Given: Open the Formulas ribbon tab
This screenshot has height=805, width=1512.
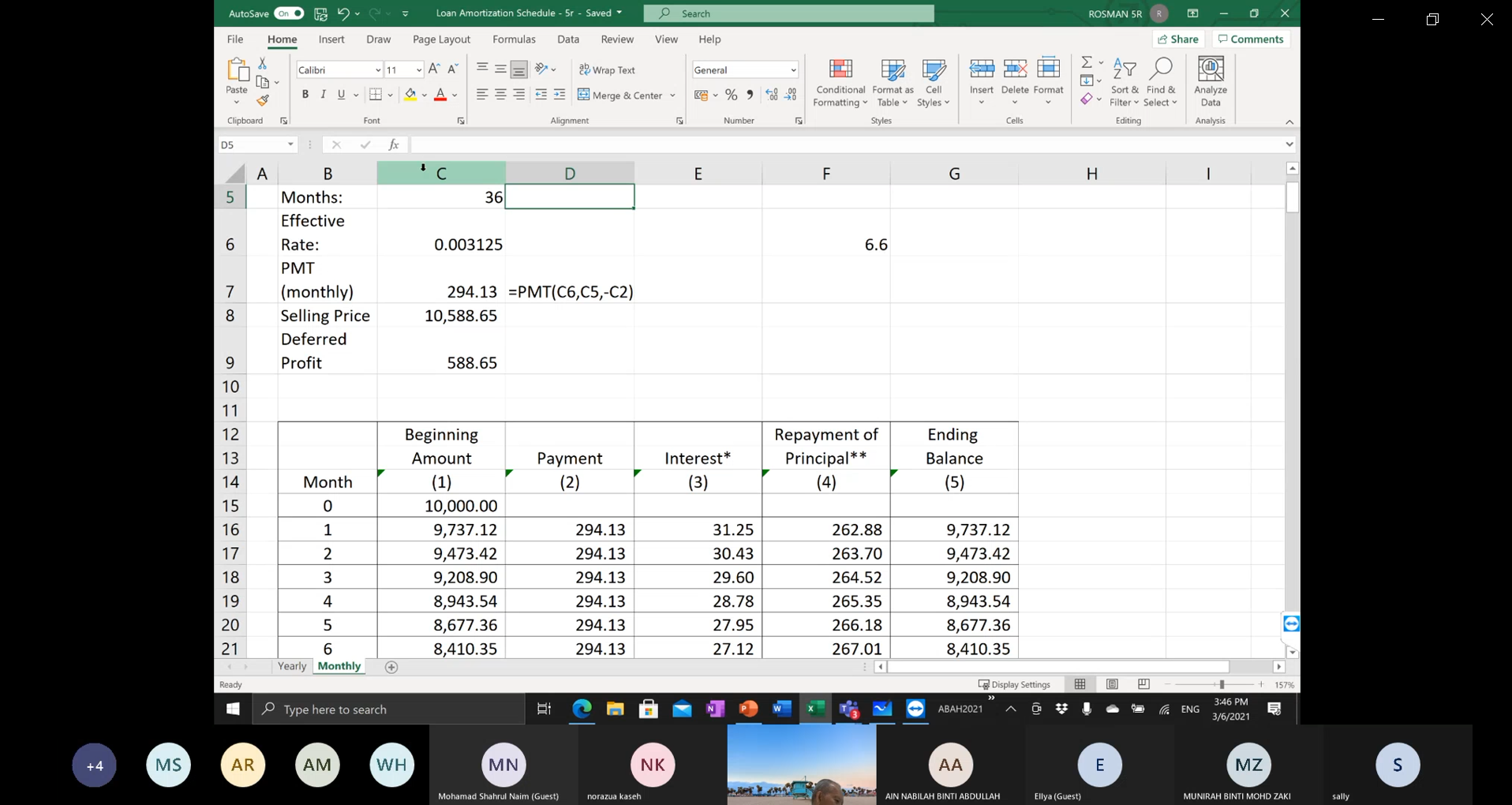Looking at the screenshot, I should click(x=514, y=39).
